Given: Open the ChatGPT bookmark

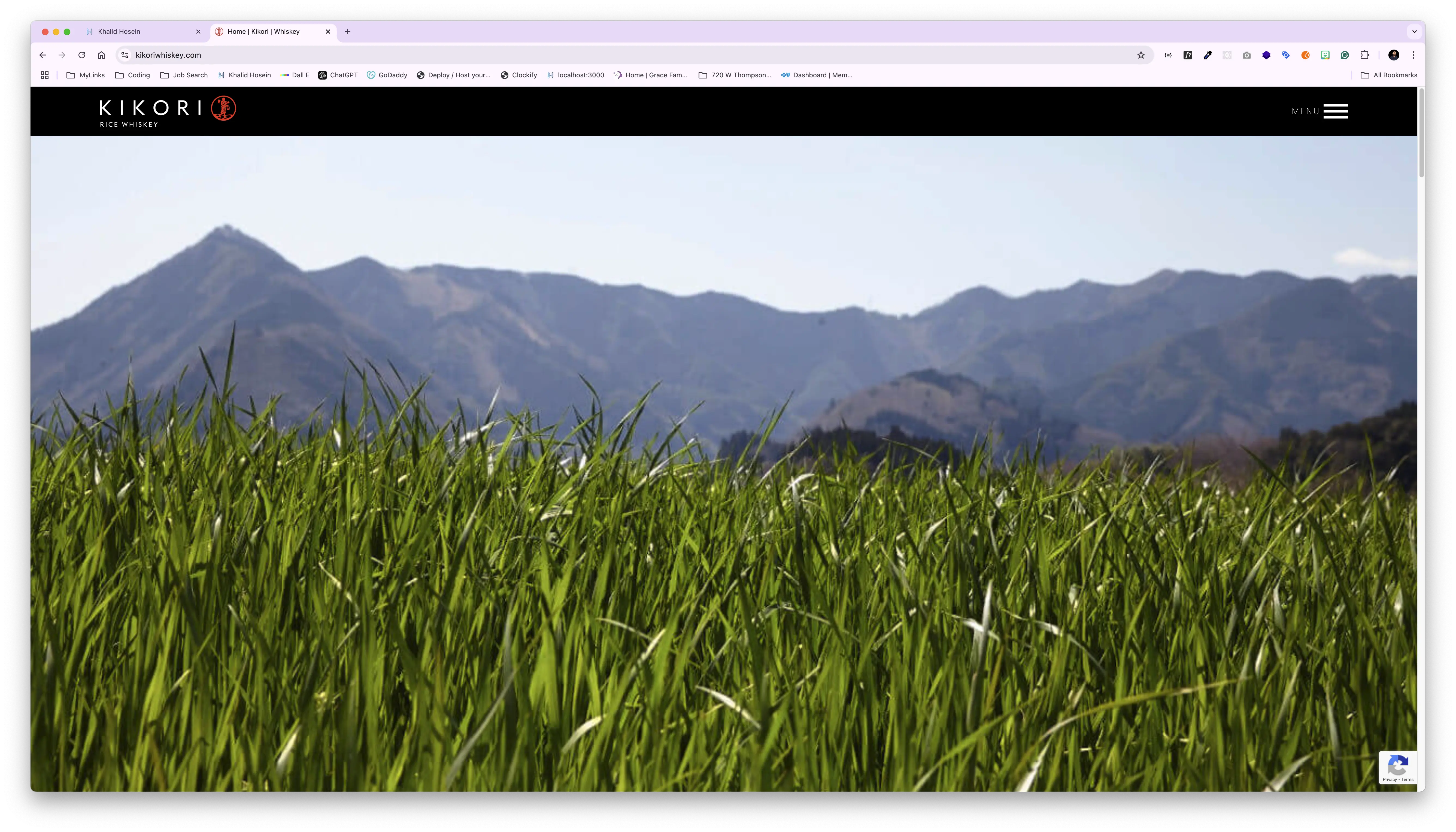Looking at the screenshot, I should point(338,75).
